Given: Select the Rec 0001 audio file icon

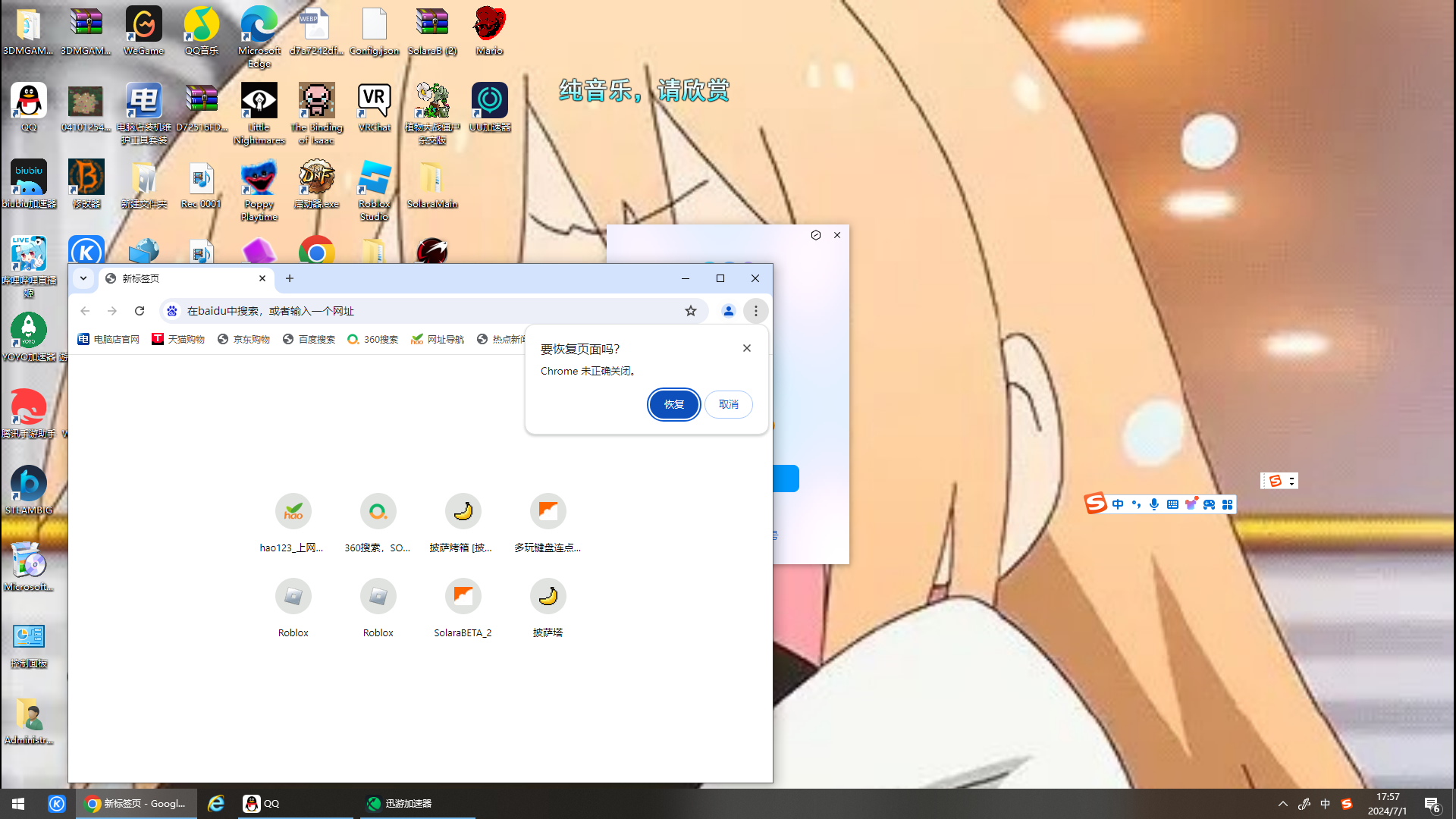Looking at the screenshot, I should tap(201, 184).
